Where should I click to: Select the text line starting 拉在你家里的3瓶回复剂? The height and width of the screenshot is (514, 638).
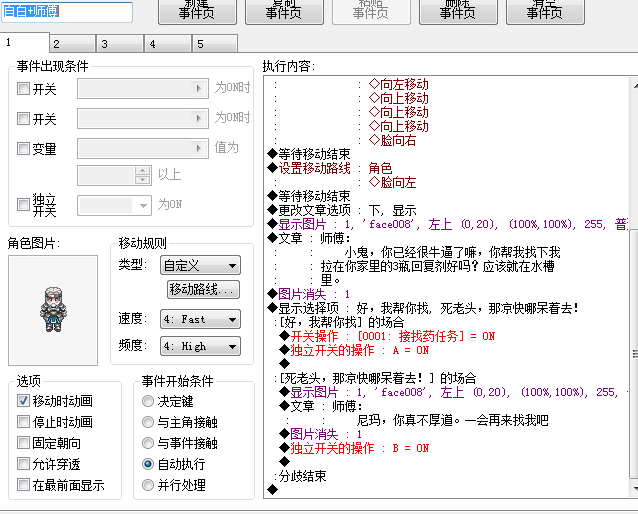click(x=437, y=266)
